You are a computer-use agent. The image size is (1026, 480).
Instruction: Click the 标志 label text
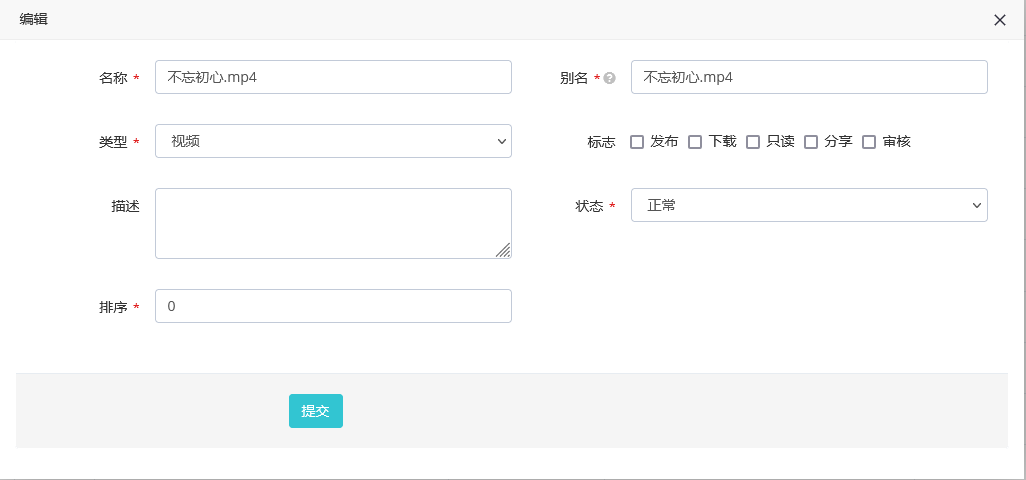pos(601,142)
